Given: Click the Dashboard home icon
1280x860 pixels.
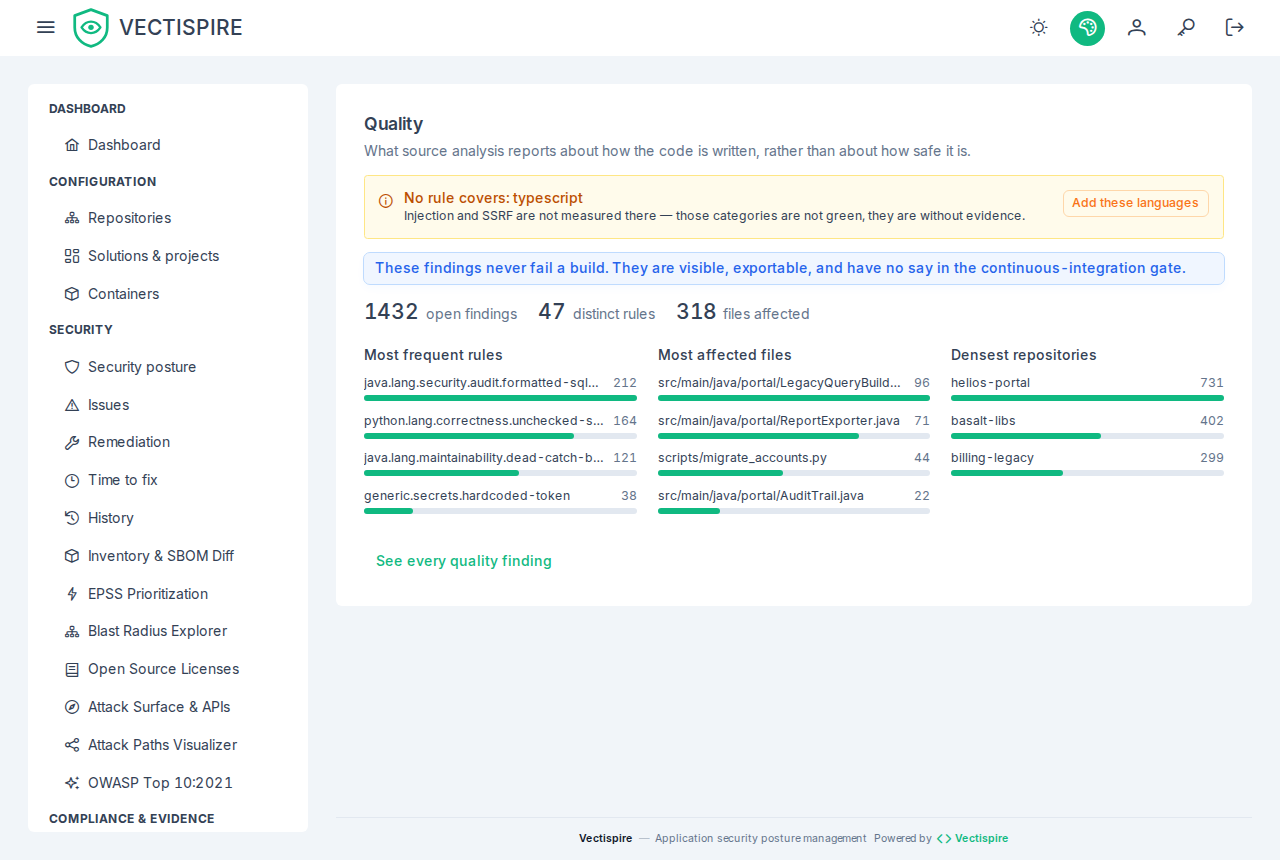Looking at the screenshot, I should 72,145.
